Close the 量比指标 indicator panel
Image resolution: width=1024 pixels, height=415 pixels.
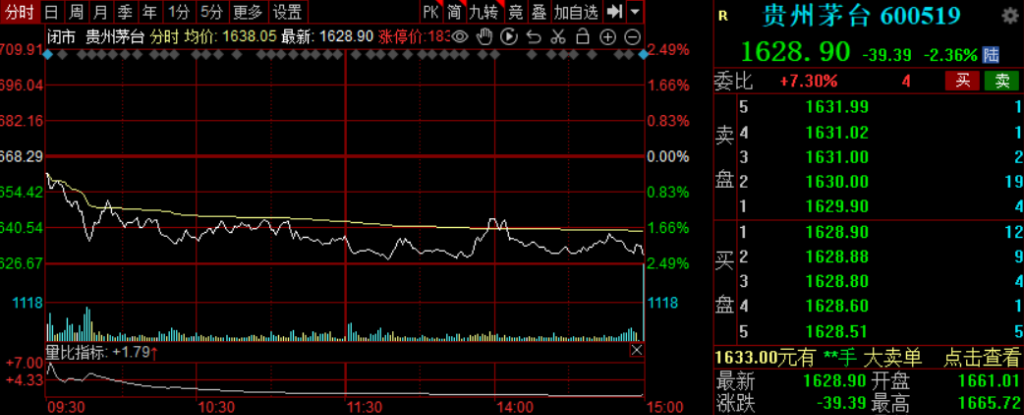(636, 351)
